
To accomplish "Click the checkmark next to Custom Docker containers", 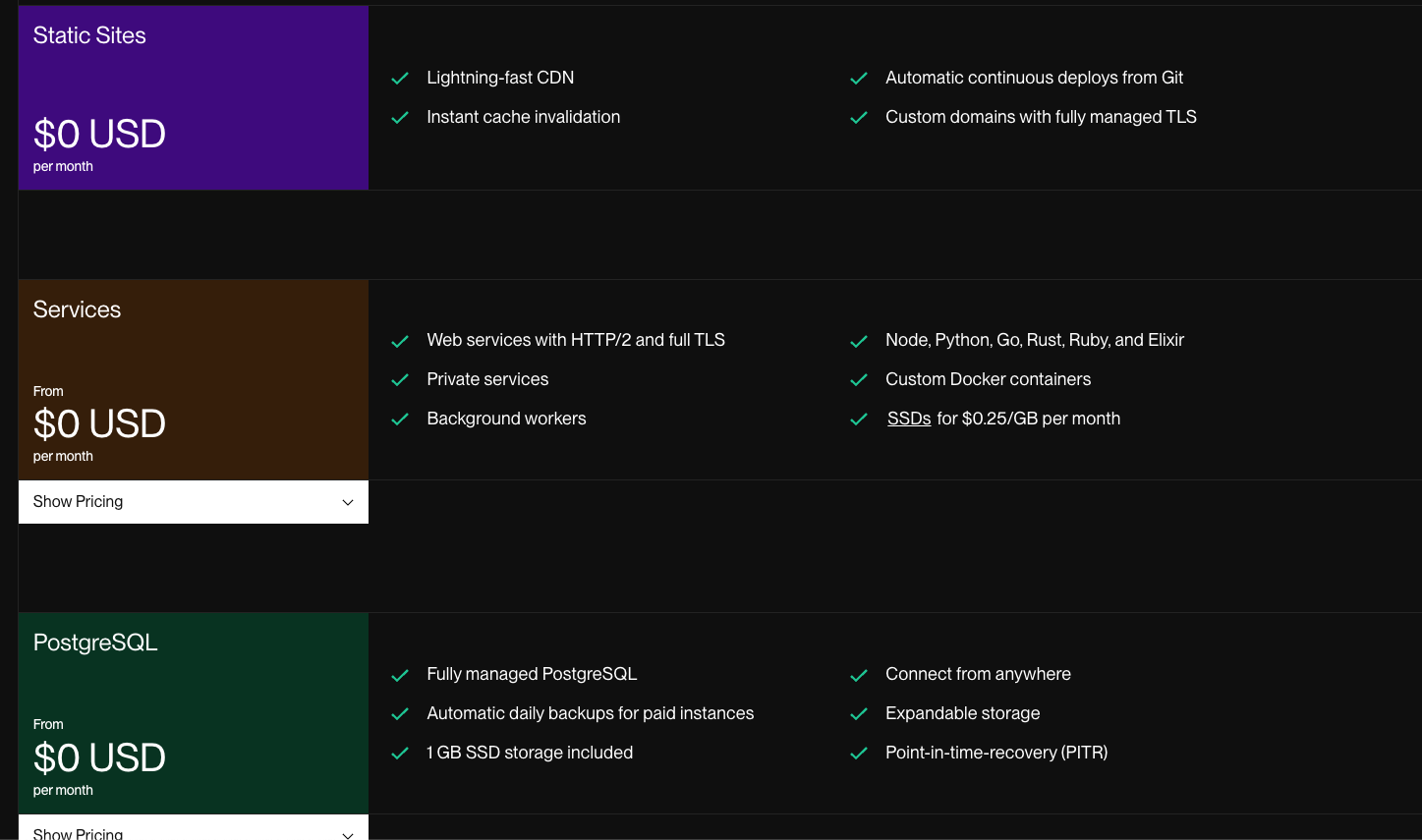I will click(859, 380).
